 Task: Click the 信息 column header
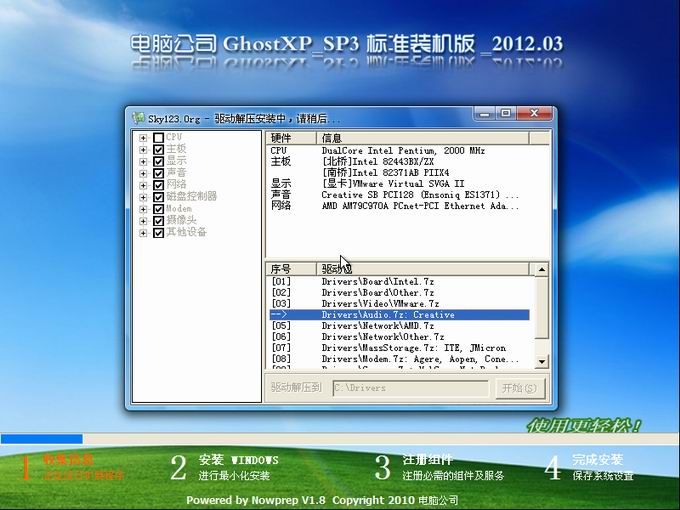pos(423,138)
